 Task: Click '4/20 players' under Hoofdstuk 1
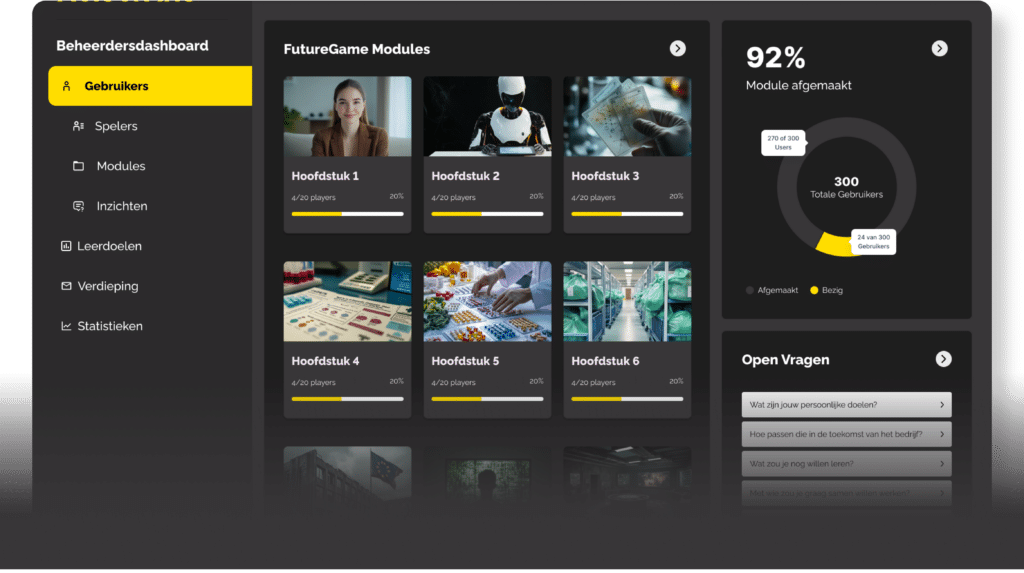click(x=313, y=197)
